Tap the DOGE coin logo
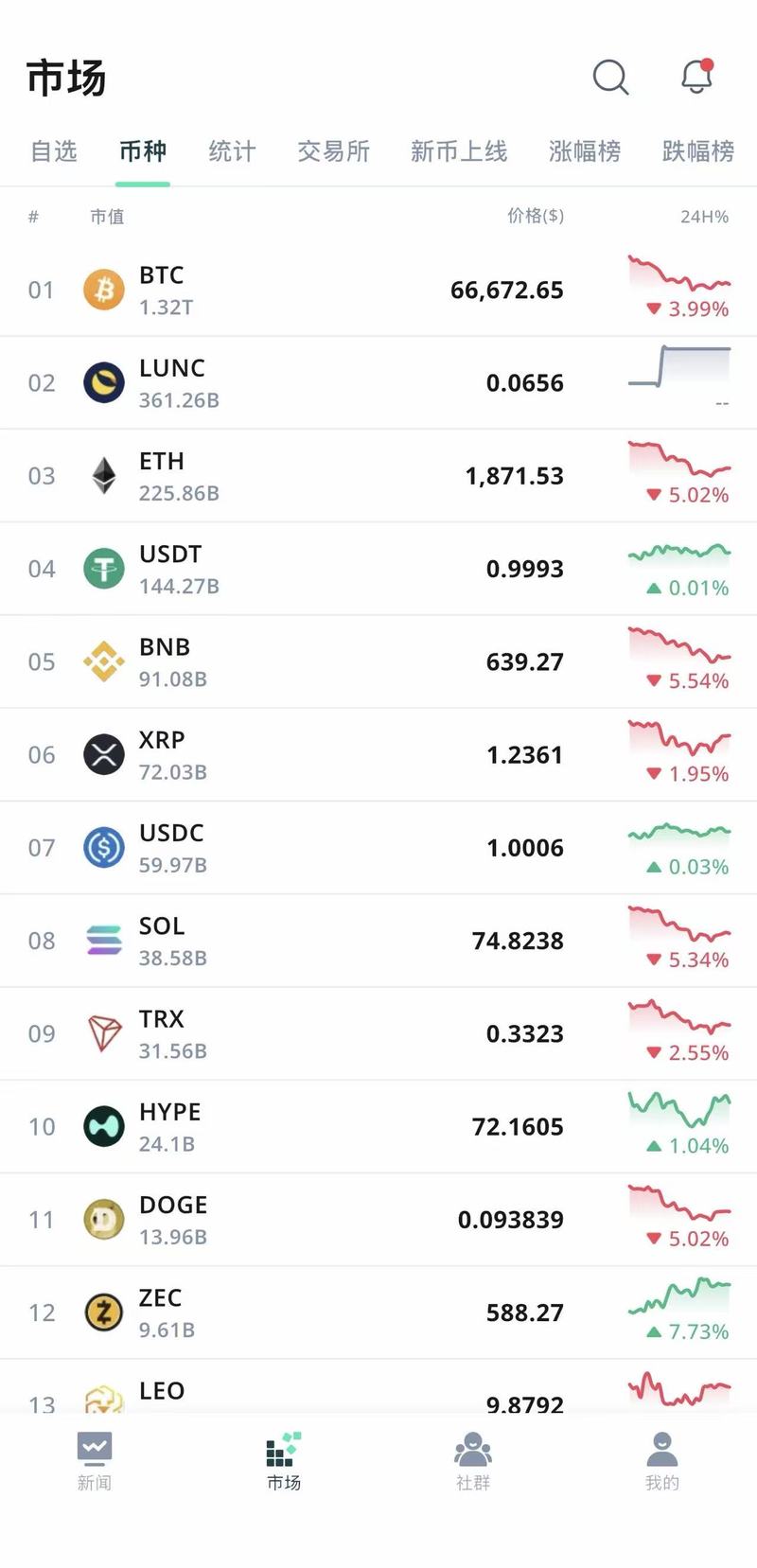757x1568 pixels. 104,1220
